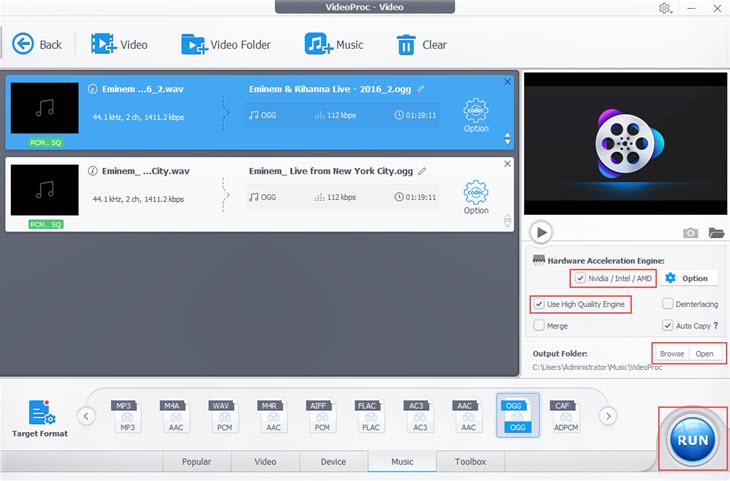730x481 pixels.
Task: Open snapshot folder icon under preview
Action: pos(716,232)
